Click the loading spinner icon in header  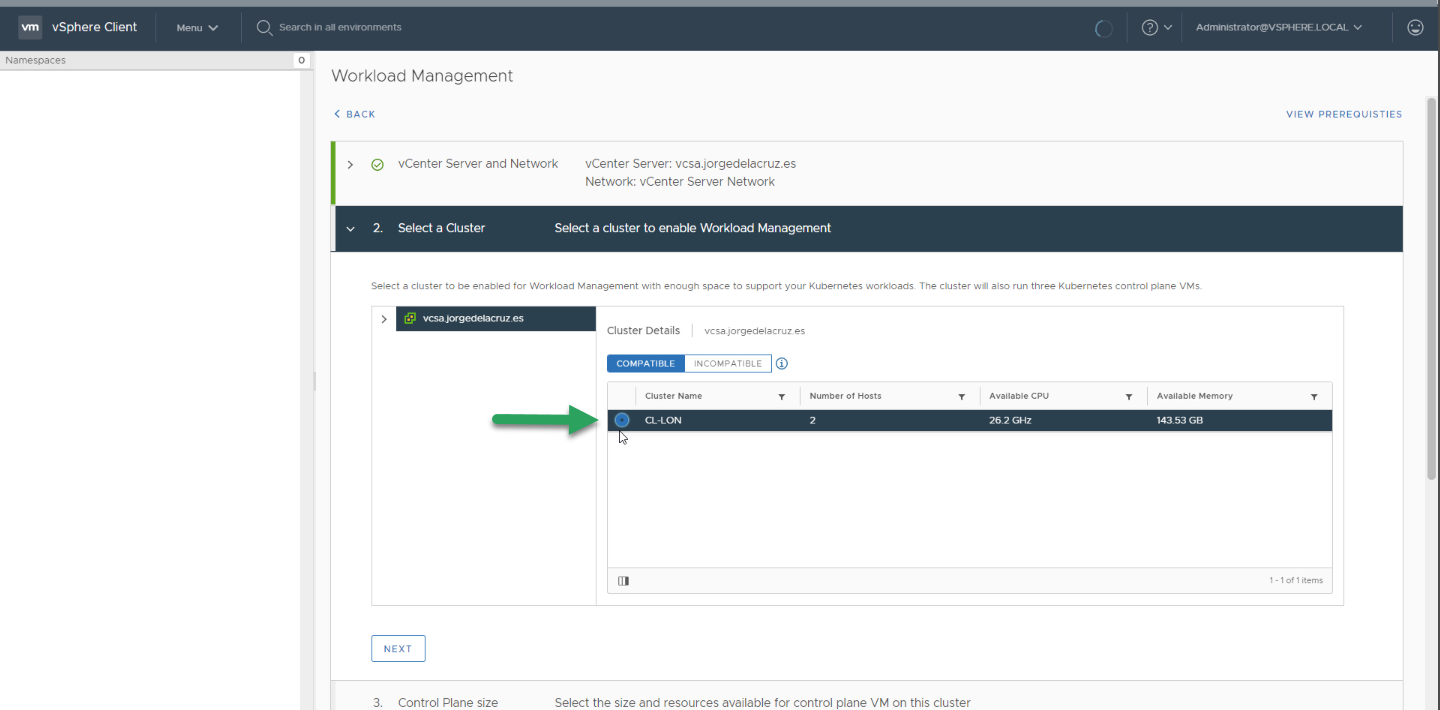[1104, 28]
